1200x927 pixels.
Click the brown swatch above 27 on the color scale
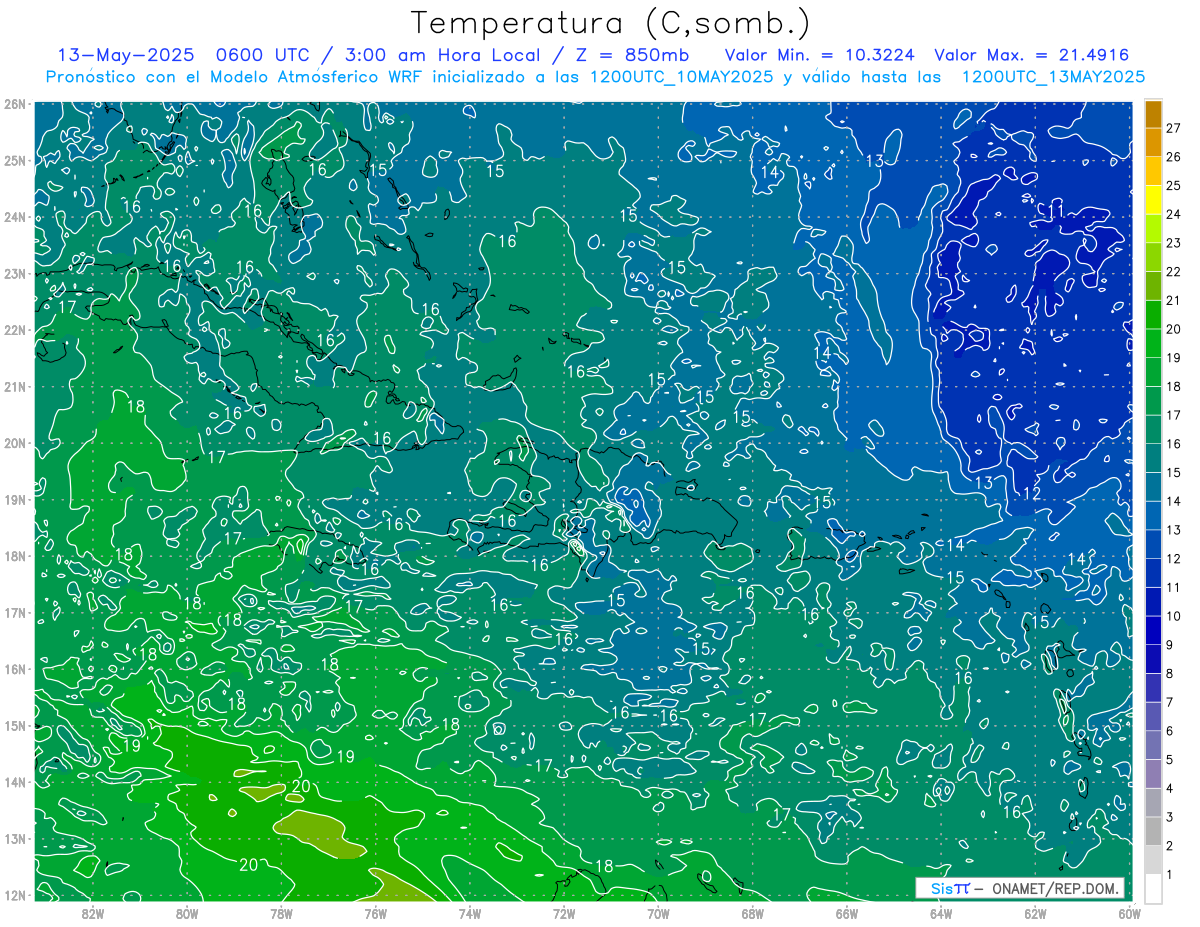tap(1153, 114)
